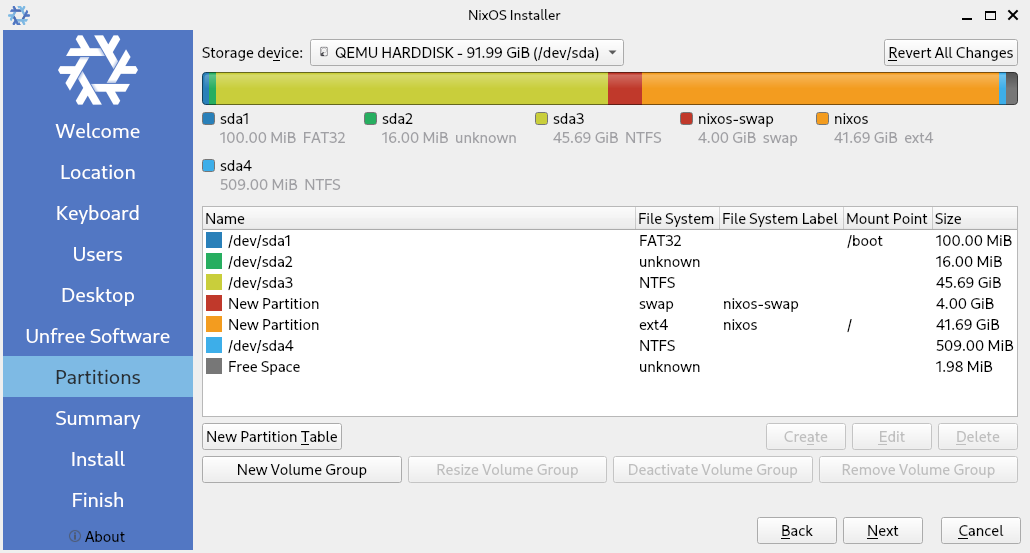The height and width of the screenshot is (553, 1030).
Task: Go to the Summary step in sidebar
Action: tap(97, 418)
